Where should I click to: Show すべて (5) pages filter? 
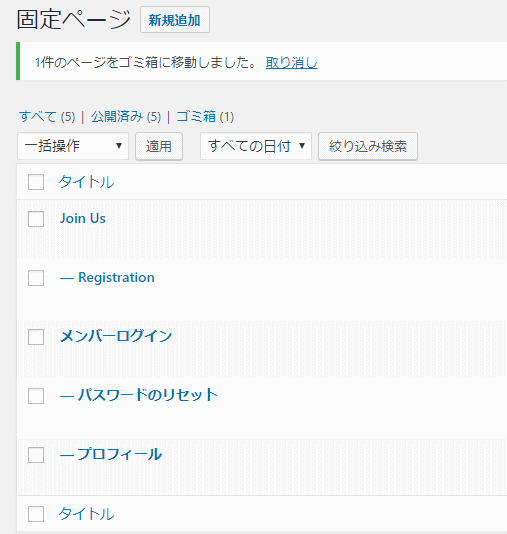click(47, 117)
